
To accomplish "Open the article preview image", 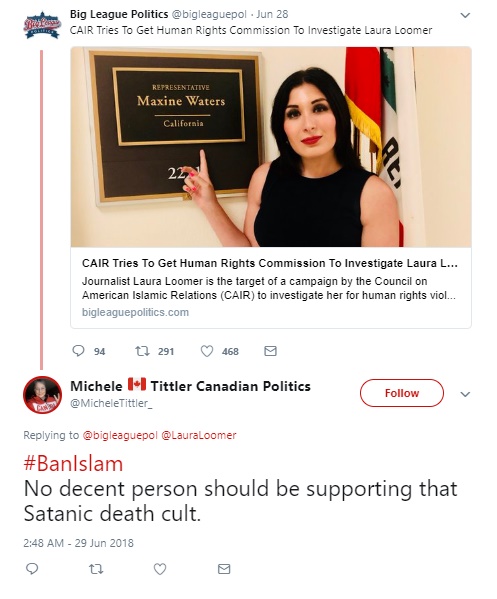I will click(x=271, y=147).
